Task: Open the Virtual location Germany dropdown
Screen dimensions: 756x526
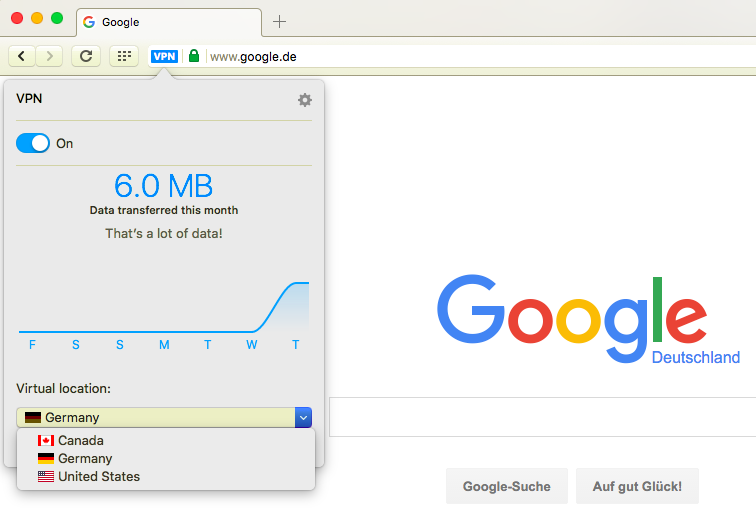Action: coord(164,418)
